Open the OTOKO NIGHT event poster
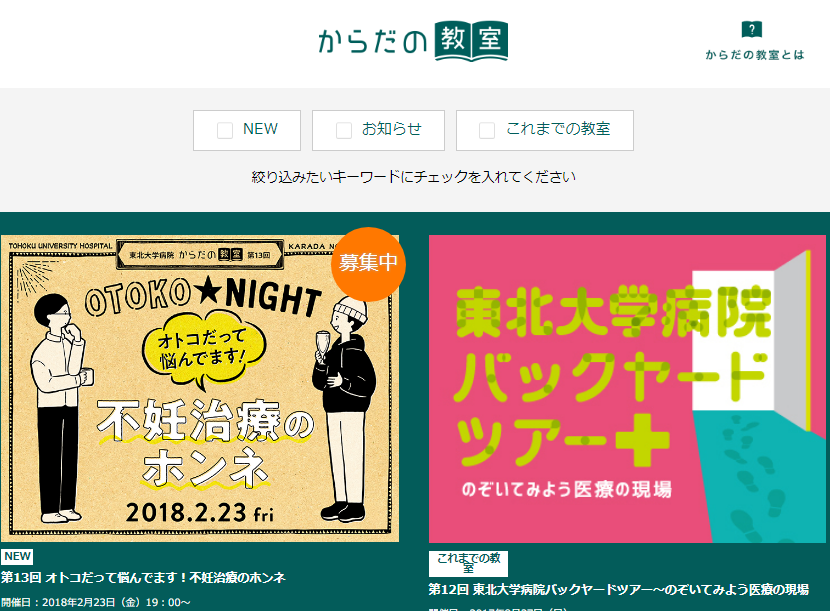 [200, 388]
